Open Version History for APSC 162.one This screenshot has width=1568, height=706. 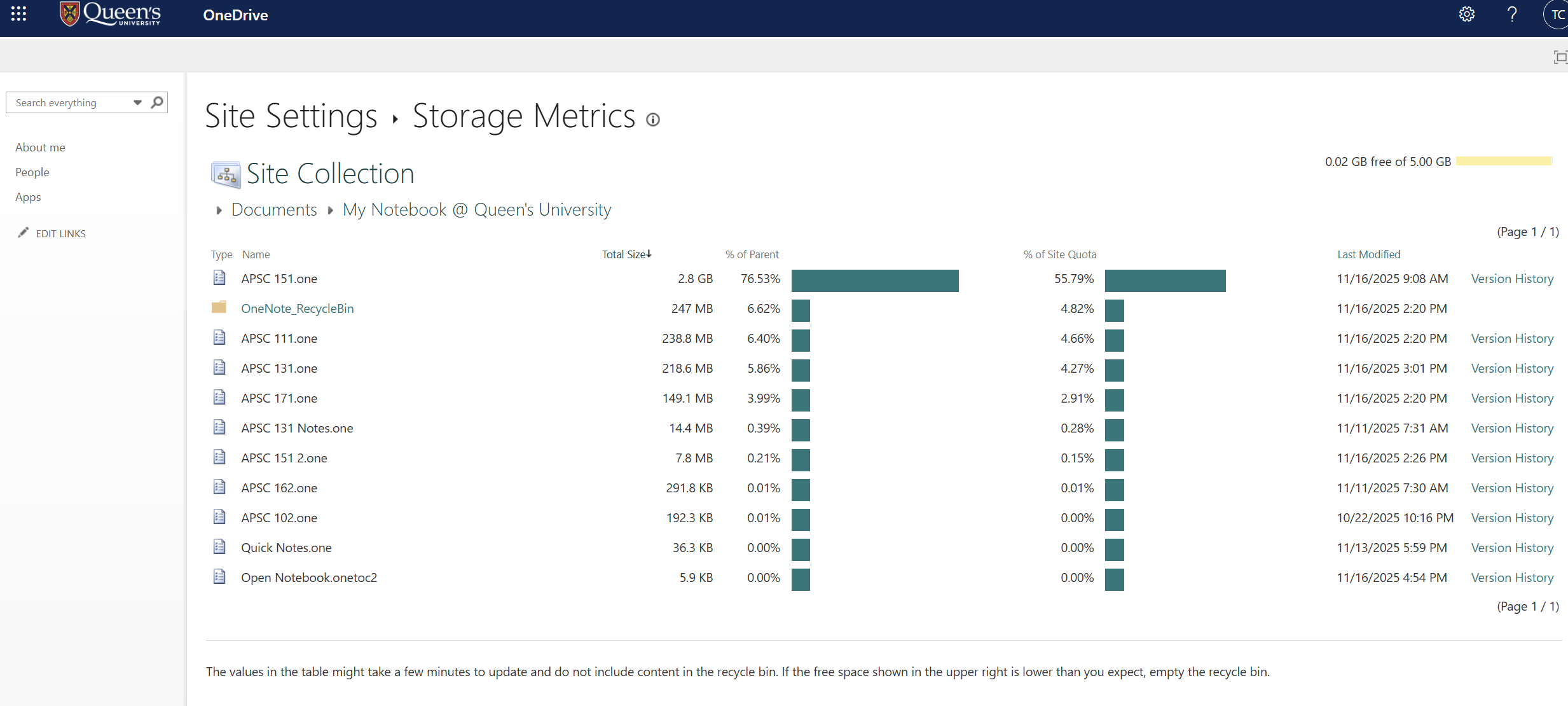click(1512, 488)
